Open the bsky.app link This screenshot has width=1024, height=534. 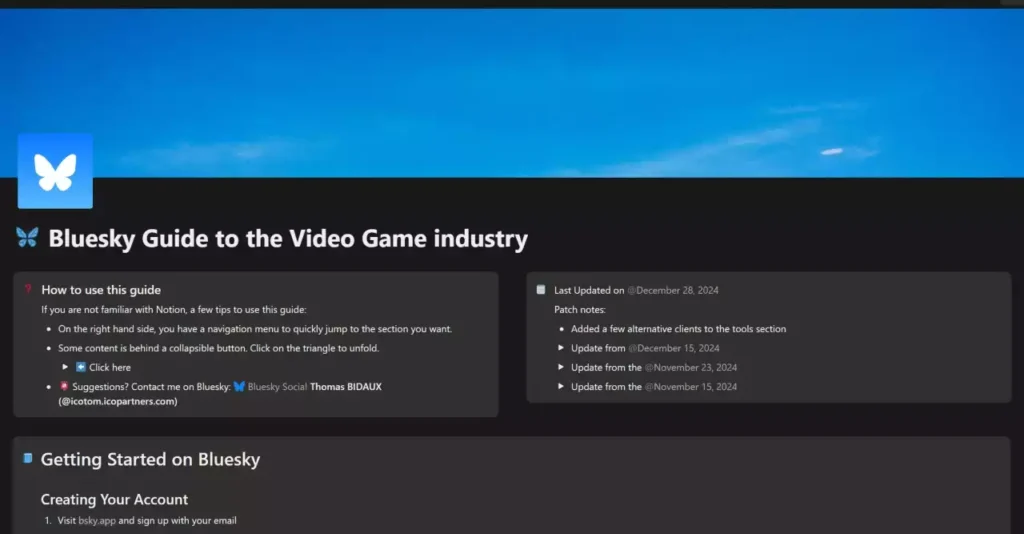(97, 520)
